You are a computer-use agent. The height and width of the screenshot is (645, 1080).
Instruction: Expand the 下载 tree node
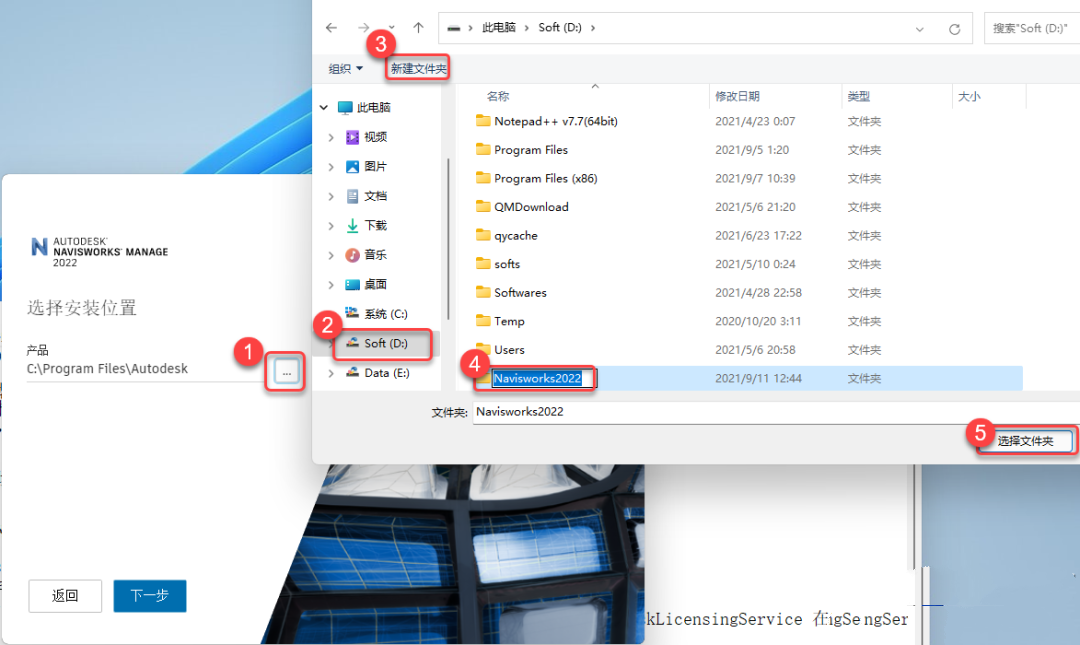point(331,225)
